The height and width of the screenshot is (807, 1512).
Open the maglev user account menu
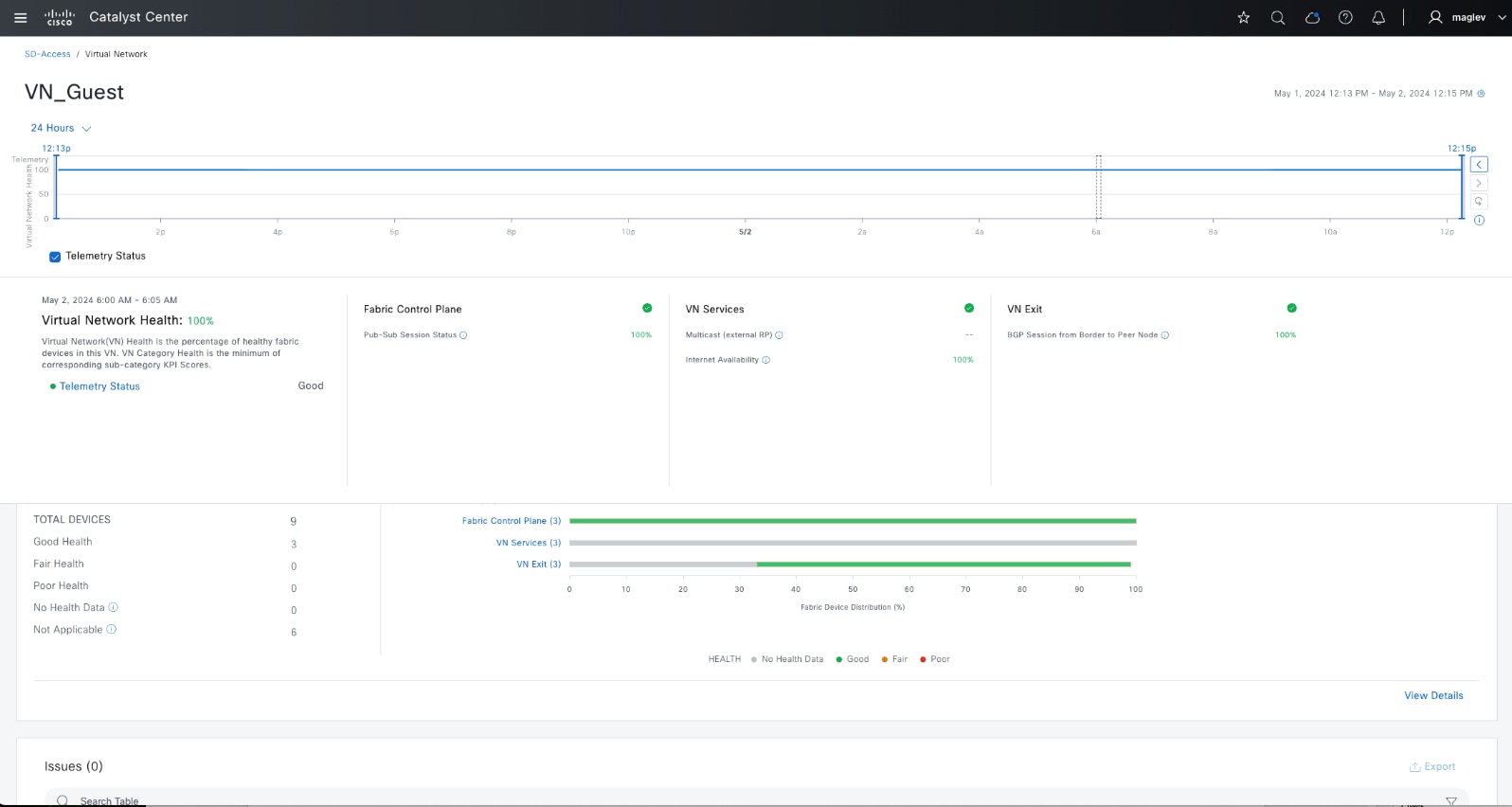pos(1457,17)
